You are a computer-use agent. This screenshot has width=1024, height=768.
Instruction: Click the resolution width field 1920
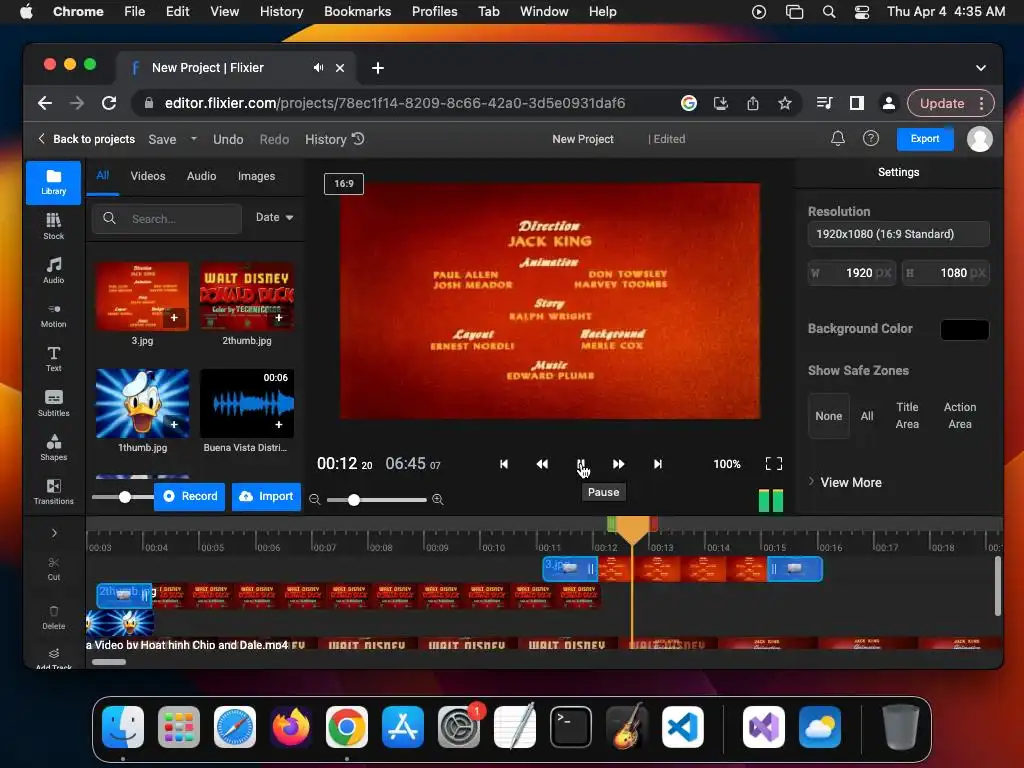tap(852, 273)
